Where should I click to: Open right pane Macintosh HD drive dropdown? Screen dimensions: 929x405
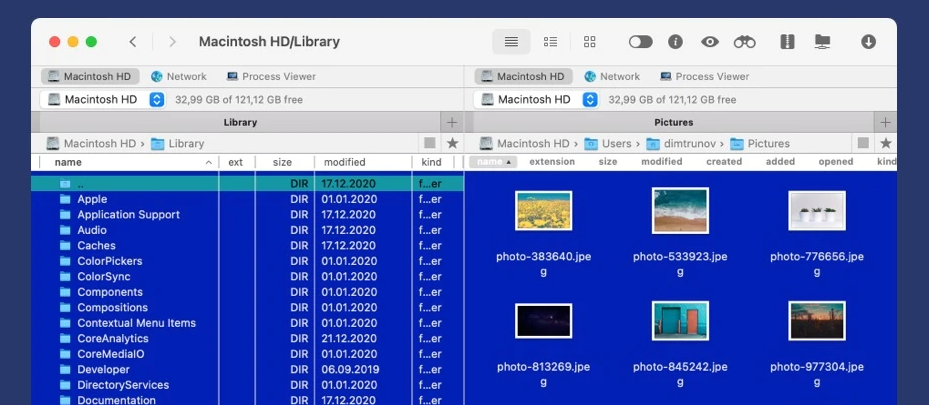coord(590,99)
